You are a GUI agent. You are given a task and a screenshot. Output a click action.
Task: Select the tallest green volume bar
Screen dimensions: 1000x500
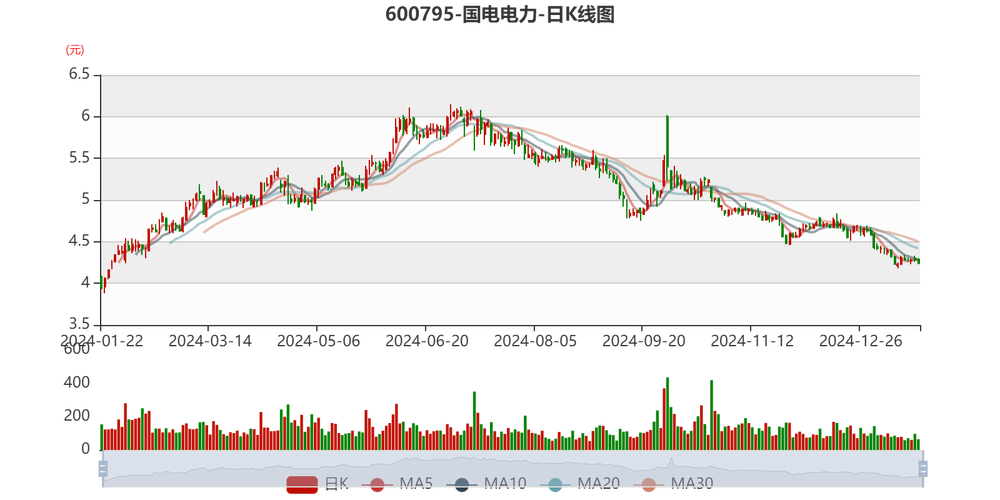point(667,414)
